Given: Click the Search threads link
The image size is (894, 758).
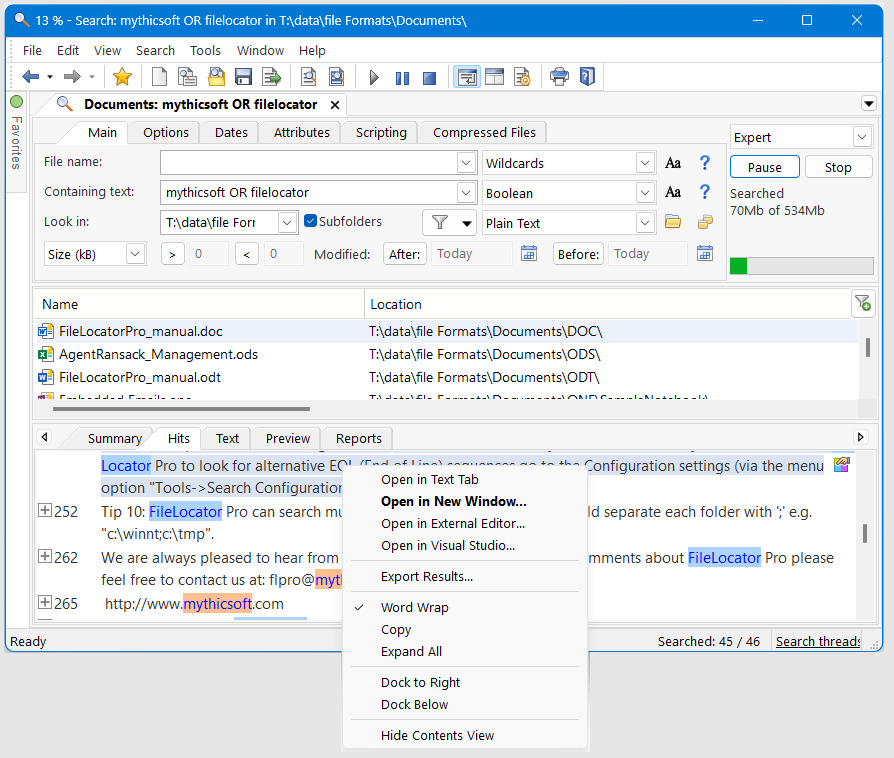Looking at the screenshot, I should click(x=818, y=642).
